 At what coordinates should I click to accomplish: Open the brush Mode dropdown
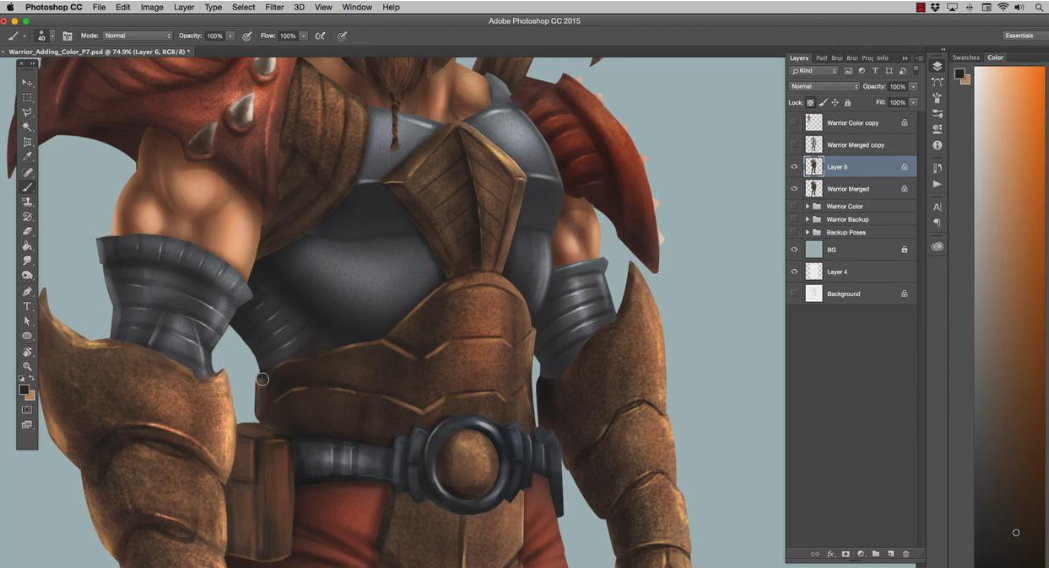click(137, 36)
